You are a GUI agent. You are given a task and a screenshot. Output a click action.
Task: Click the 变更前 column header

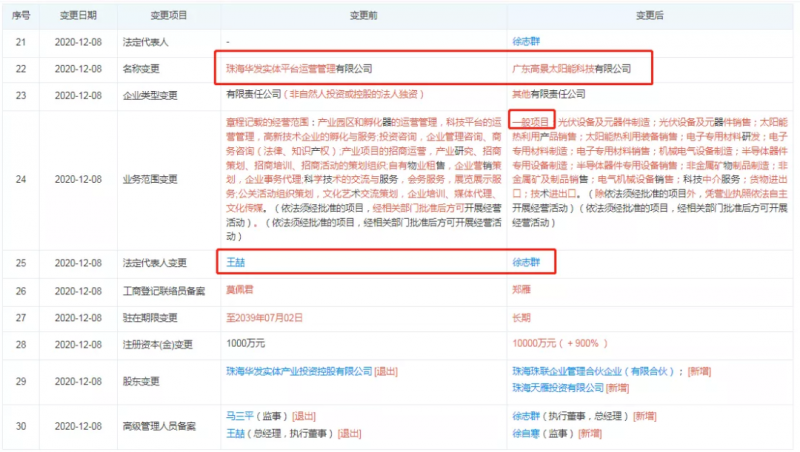click(x=359, y=15)
